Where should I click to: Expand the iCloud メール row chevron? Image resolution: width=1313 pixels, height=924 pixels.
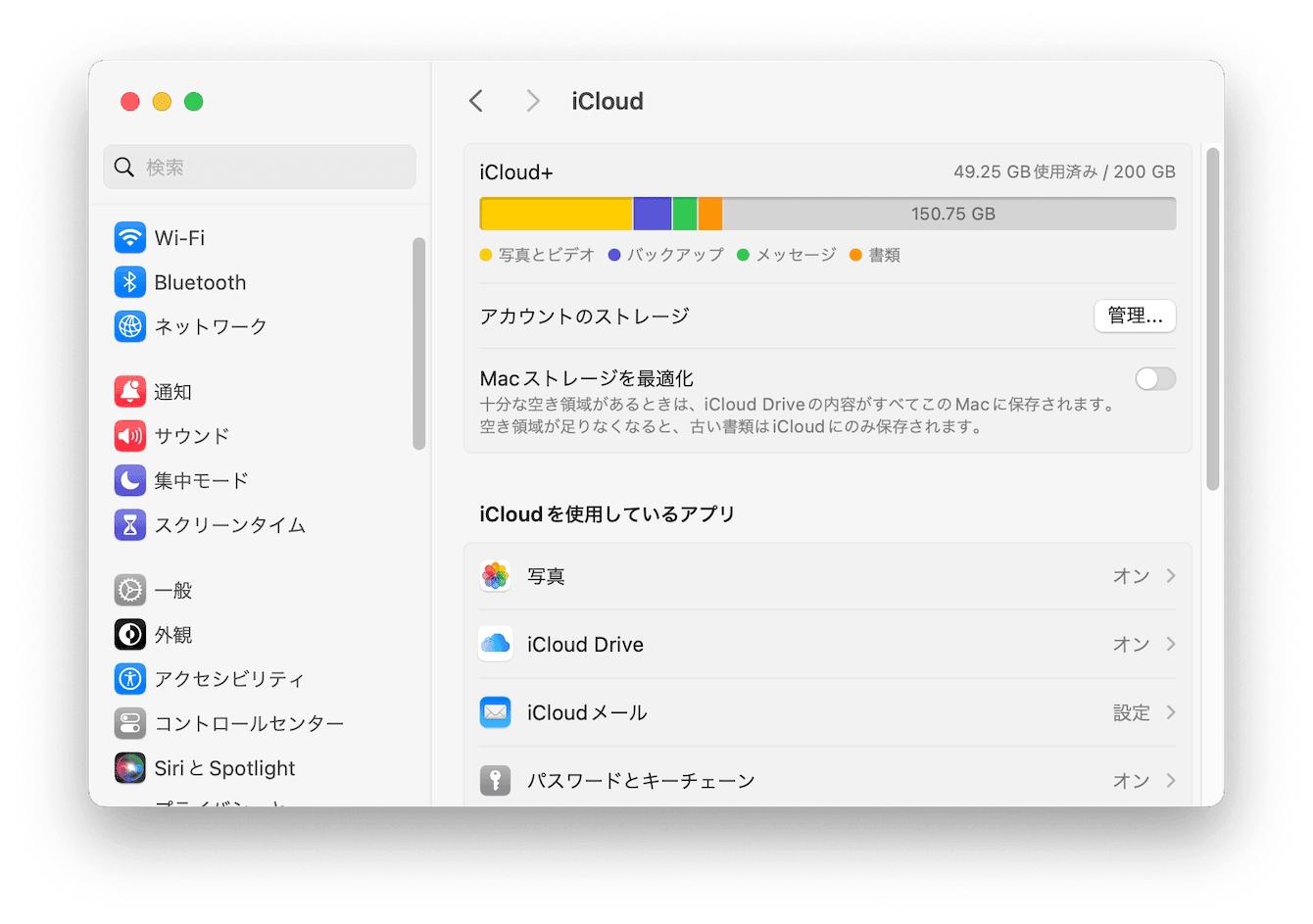1171,712
